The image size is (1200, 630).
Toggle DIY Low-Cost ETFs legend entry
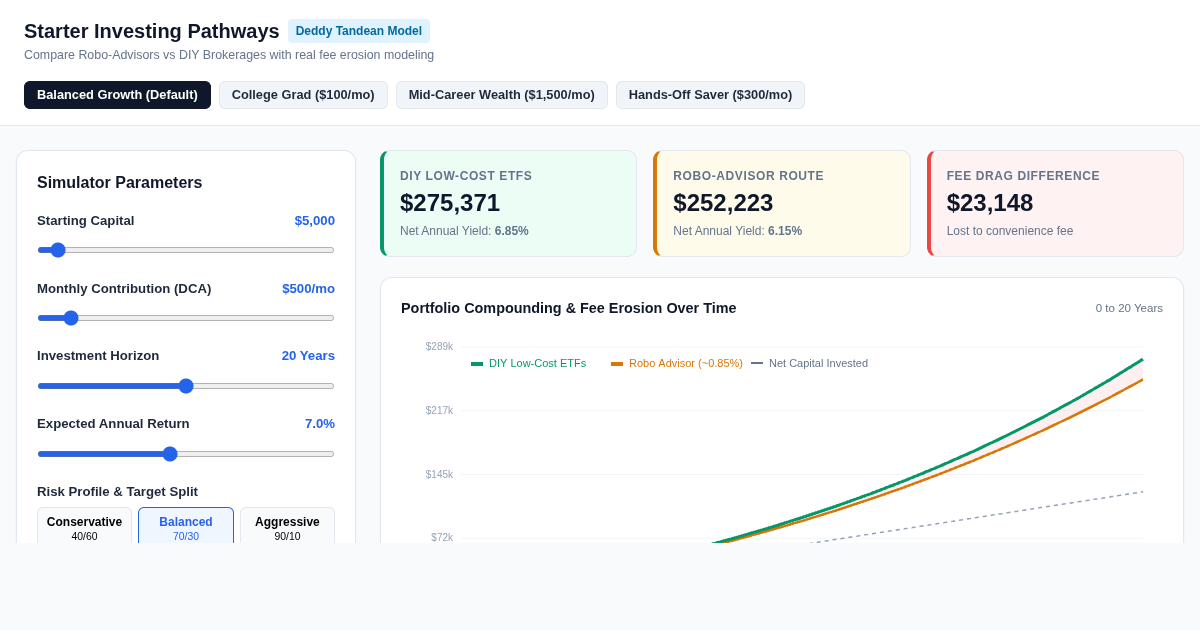pyautogui.click(x=529, y=363)
